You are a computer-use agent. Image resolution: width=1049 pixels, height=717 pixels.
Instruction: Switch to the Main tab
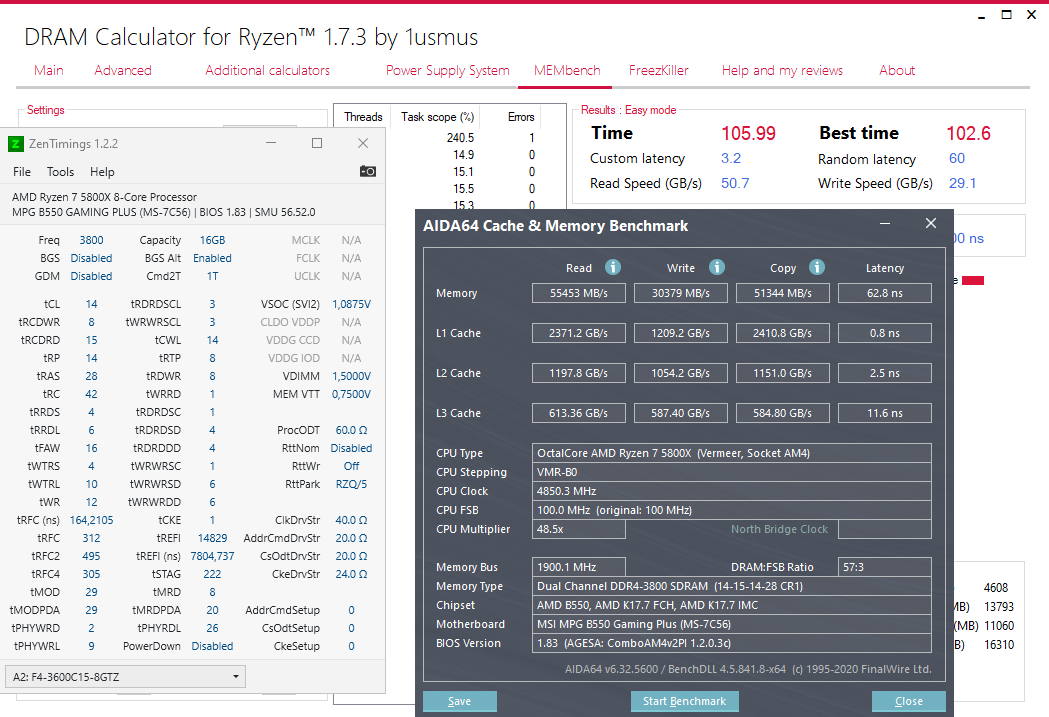point(49,70)
